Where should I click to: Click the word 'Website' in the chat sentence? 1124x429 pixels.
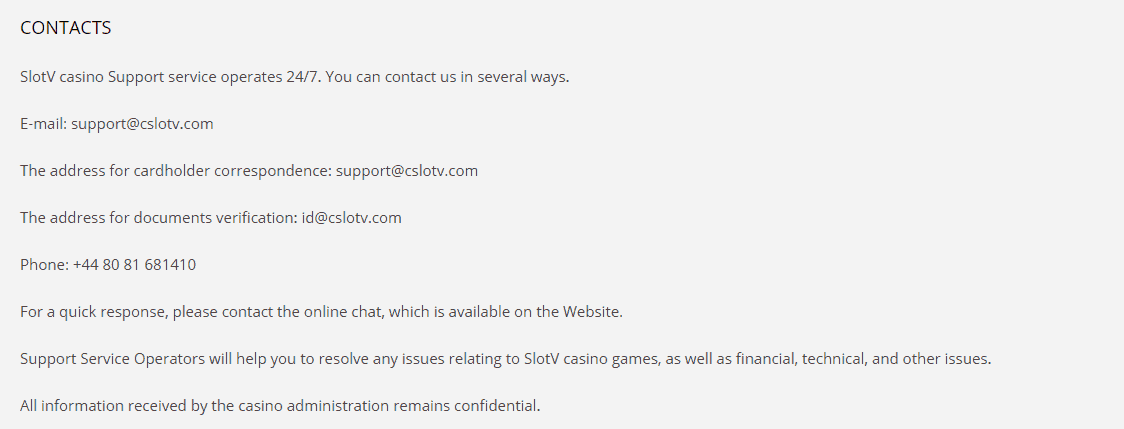[591, 312]
